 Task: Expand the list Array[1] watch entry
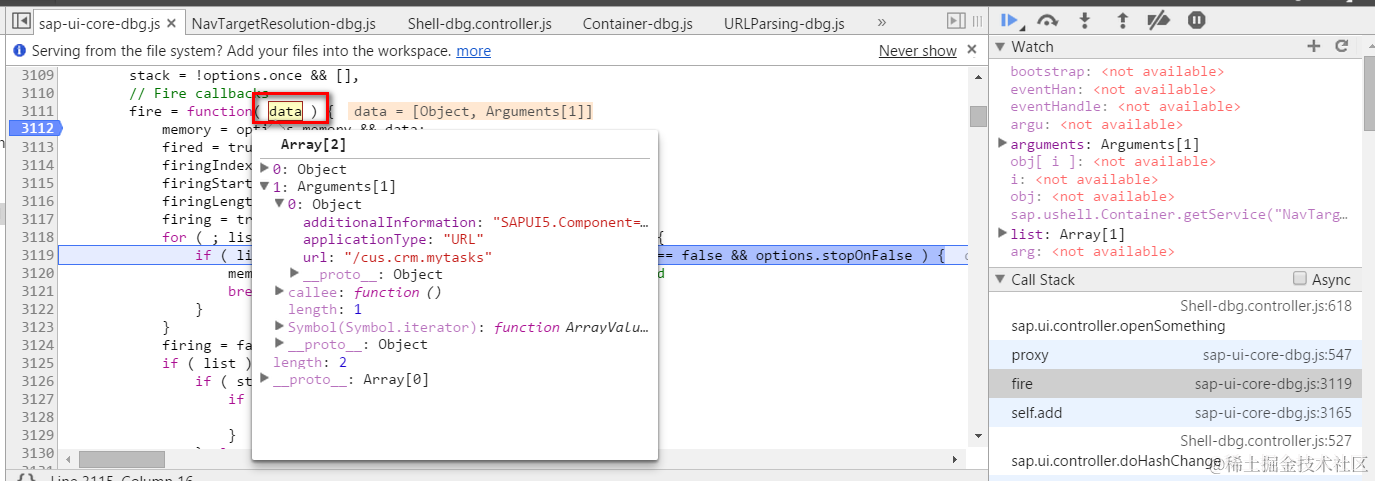coord(1003,233)
